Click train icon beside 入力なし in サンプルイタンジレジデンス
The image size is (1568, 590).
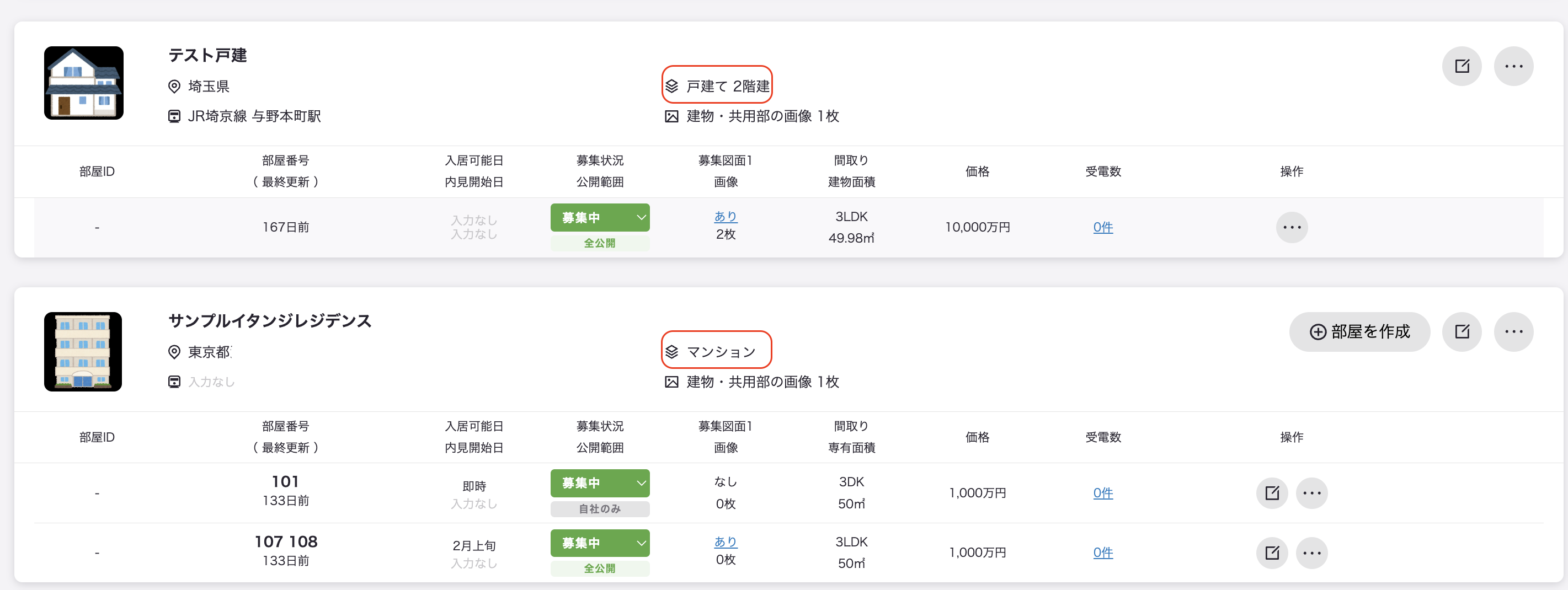click(174, 382)
